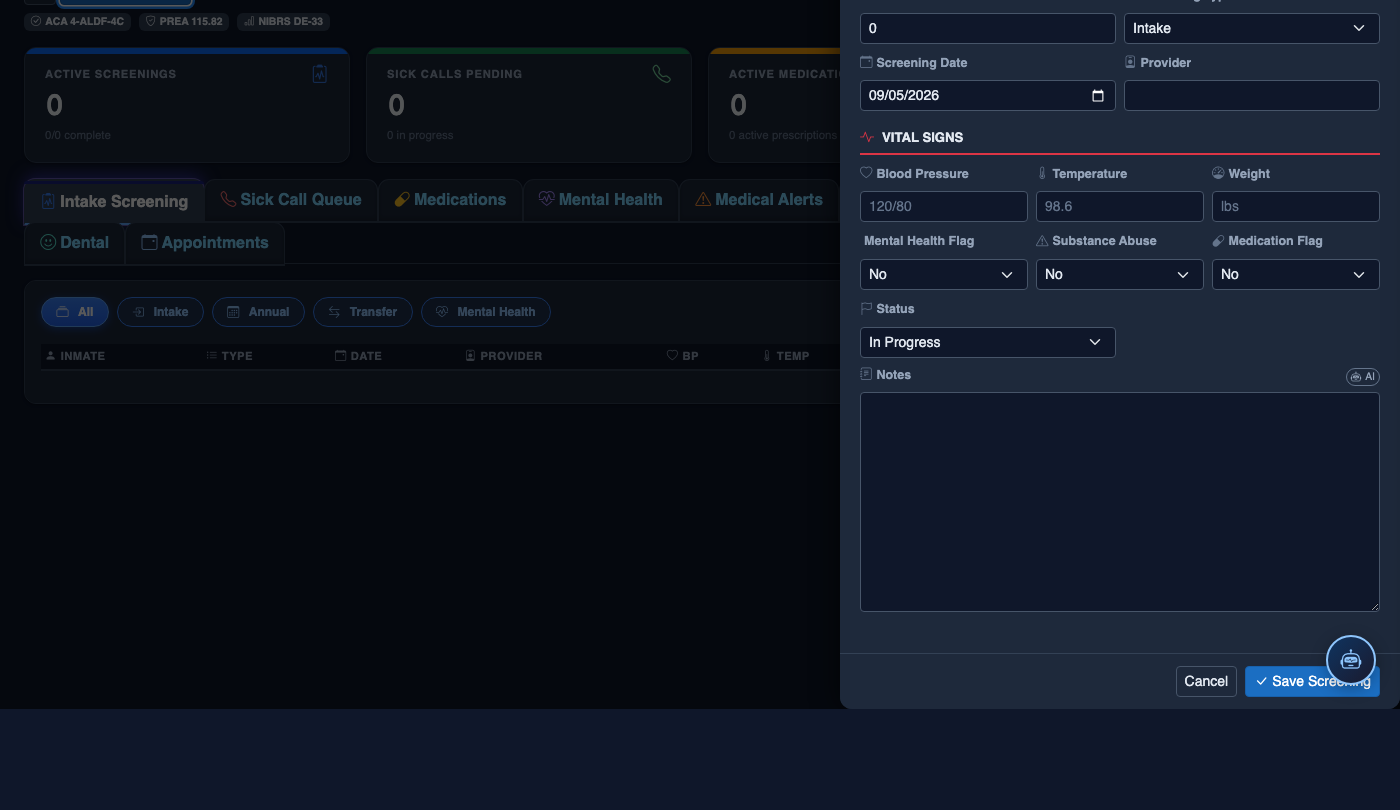Expand the Substance Abuse dropdown
The height and width of the screenshot is (810, 1400).
point(1120,274)
